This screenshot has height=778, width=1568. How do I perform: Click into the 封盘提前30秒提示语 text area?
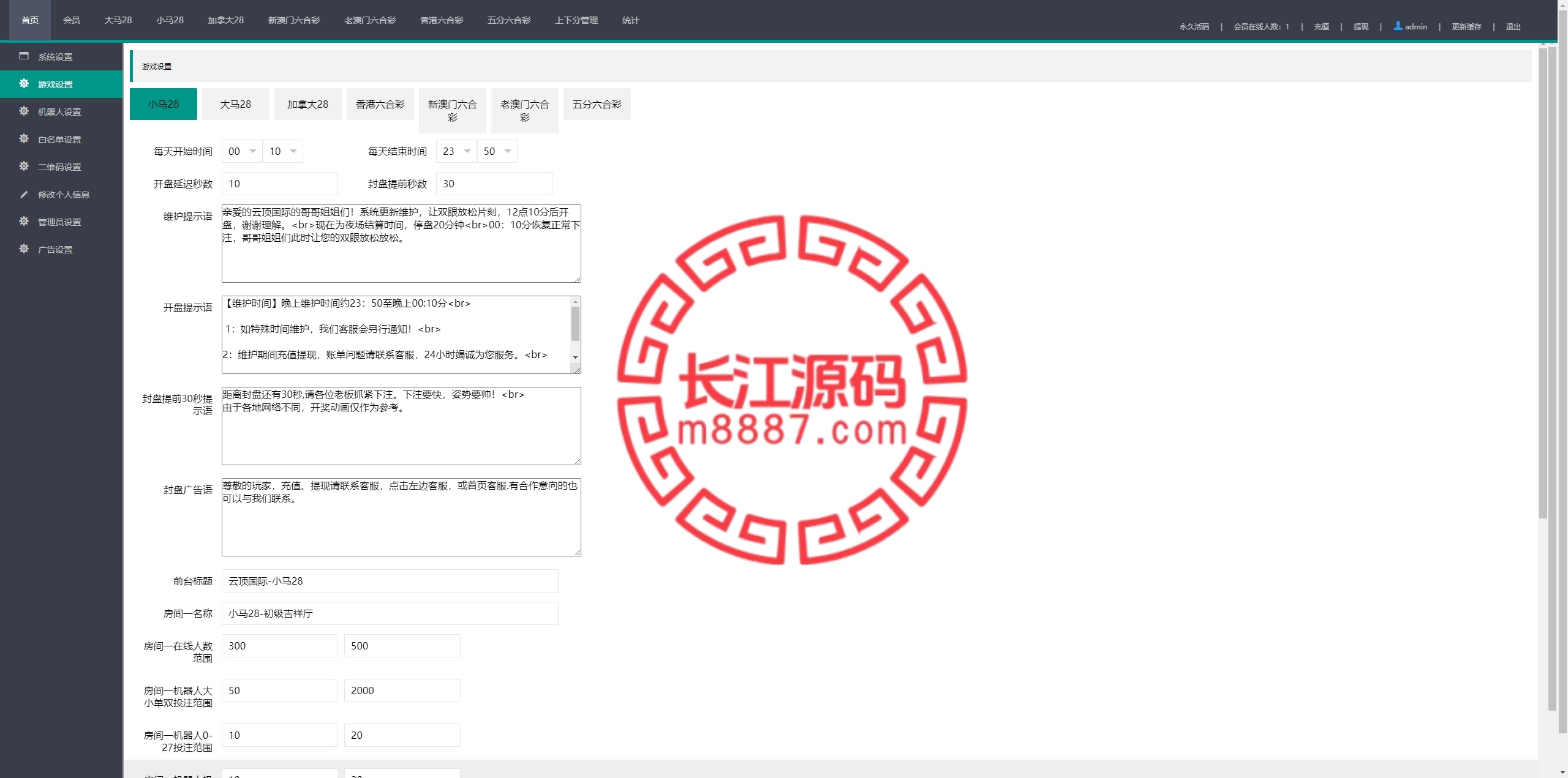click(401, 426)
